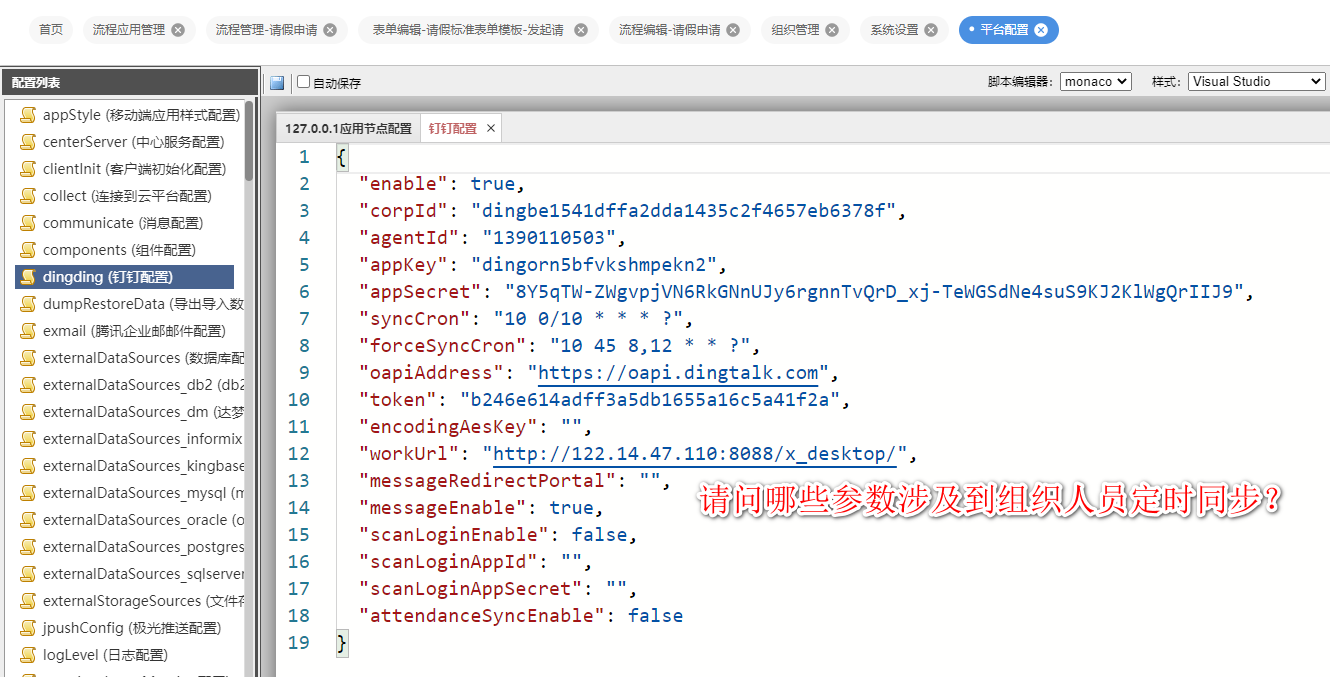Click externalDataSources_oracle scroll icon
Viewport: 1330px width, 677px height.
click(28, 520)
